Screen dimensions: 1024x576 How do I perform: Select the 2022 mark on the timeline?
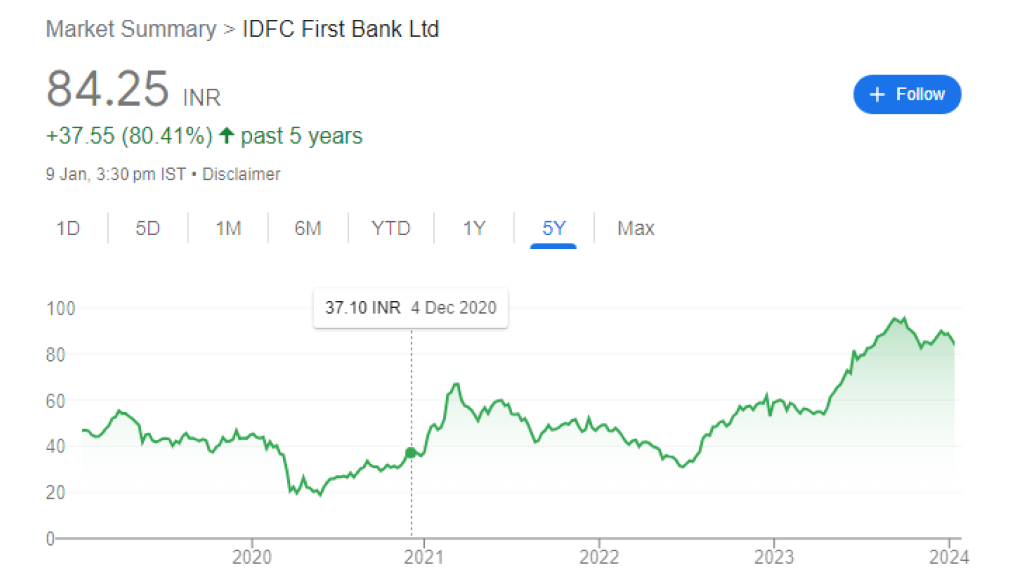[x=599, y=556]
